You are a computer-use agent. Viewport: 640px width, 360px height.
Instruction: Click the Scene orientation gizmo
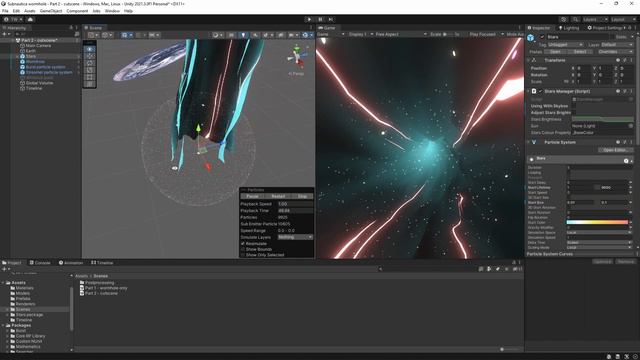tap(297, 57)
